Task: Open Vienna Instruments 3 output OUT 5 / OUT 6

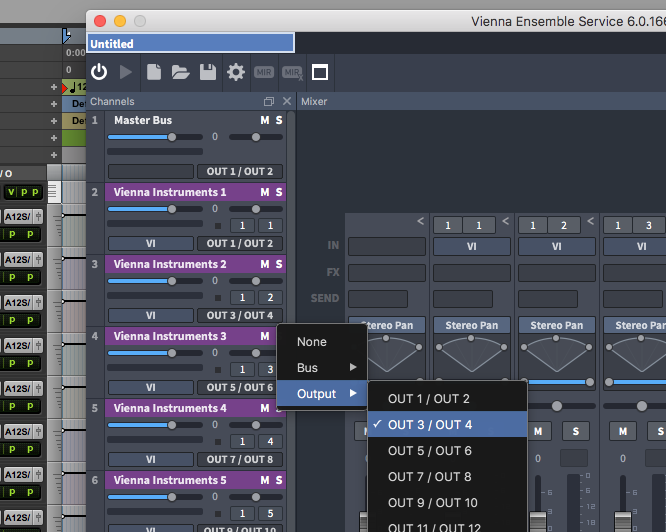Action: (x=237, y=388)
